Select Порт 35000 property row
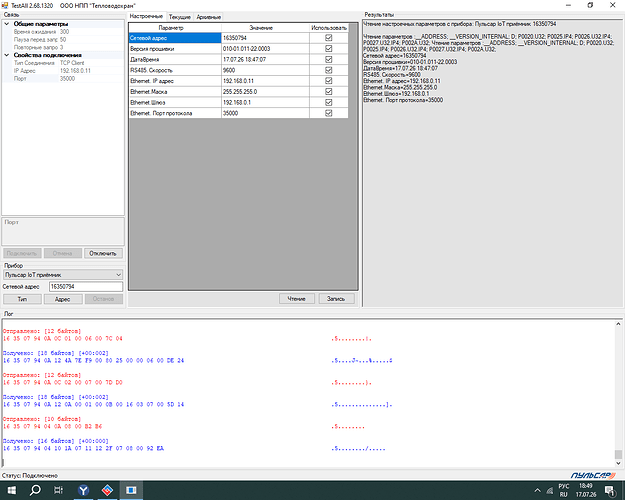 (x=64, y=79)
